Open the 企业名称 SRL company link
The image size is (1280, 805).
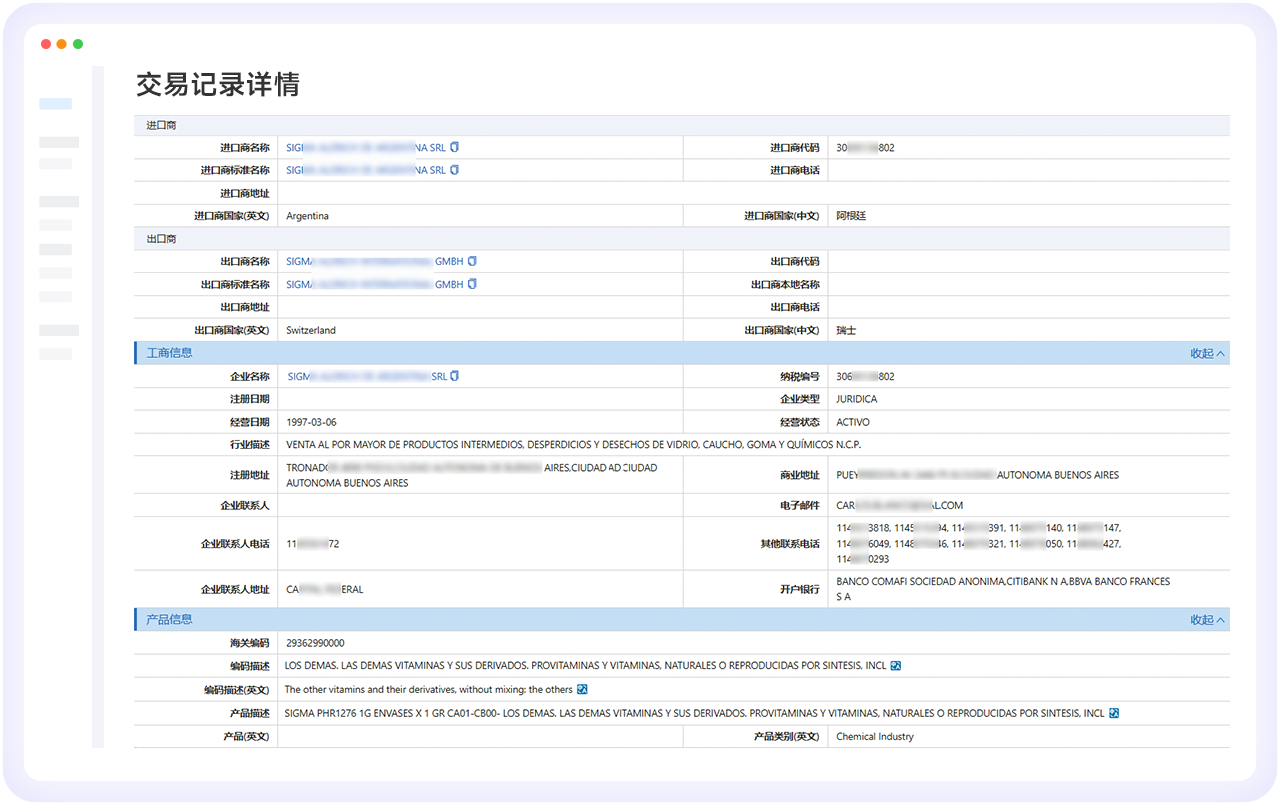tap(367, 377)
